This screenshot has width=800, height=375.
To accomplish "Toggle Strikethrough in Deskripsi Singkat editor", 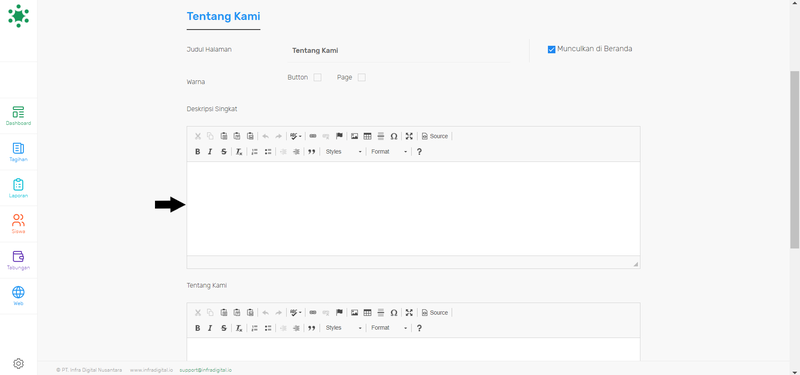I will pos(223,152).
